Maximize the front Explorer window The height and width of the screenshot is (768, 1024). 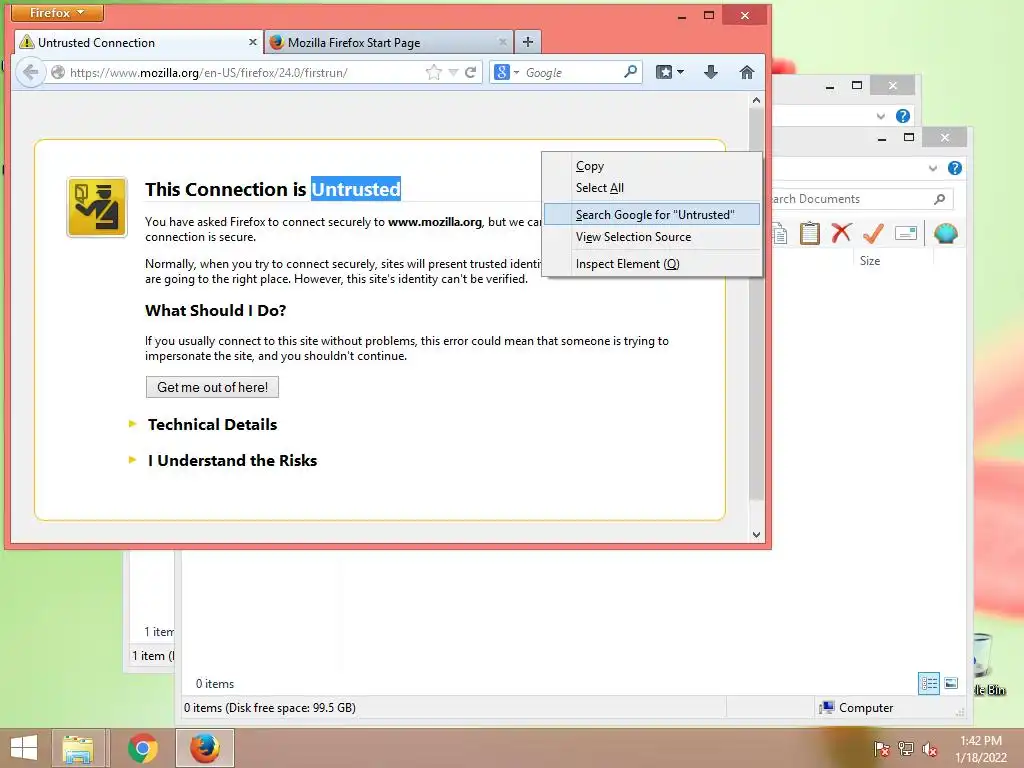[x=908, y=137]
